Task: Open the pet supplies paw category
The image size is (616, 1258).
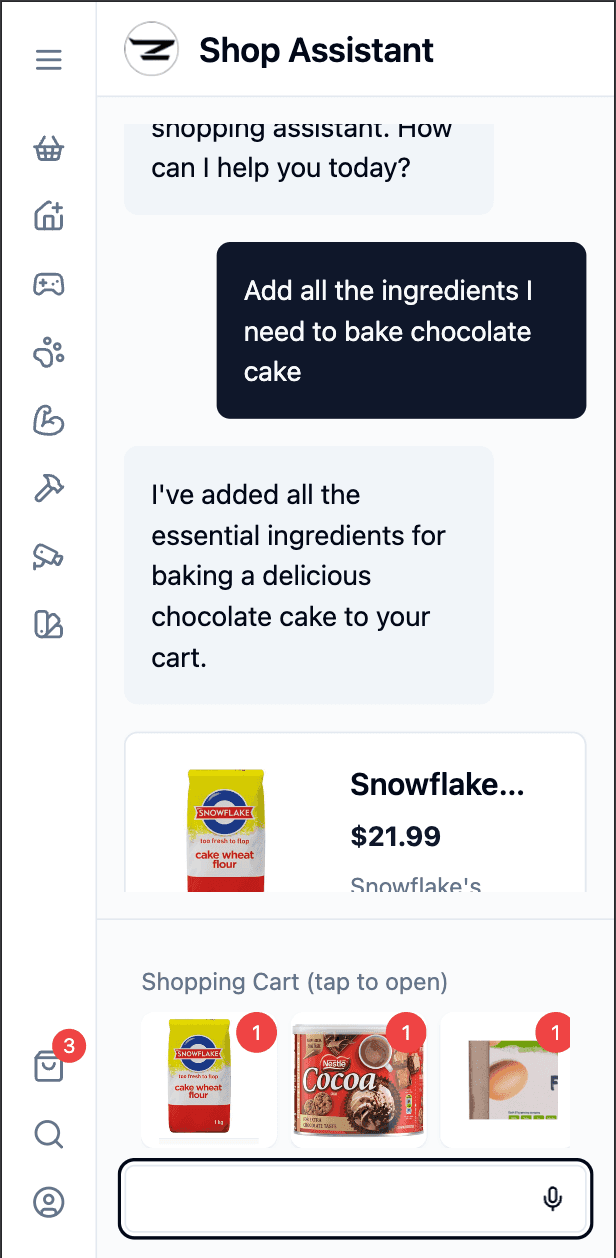Action: [x=48, y=353]
